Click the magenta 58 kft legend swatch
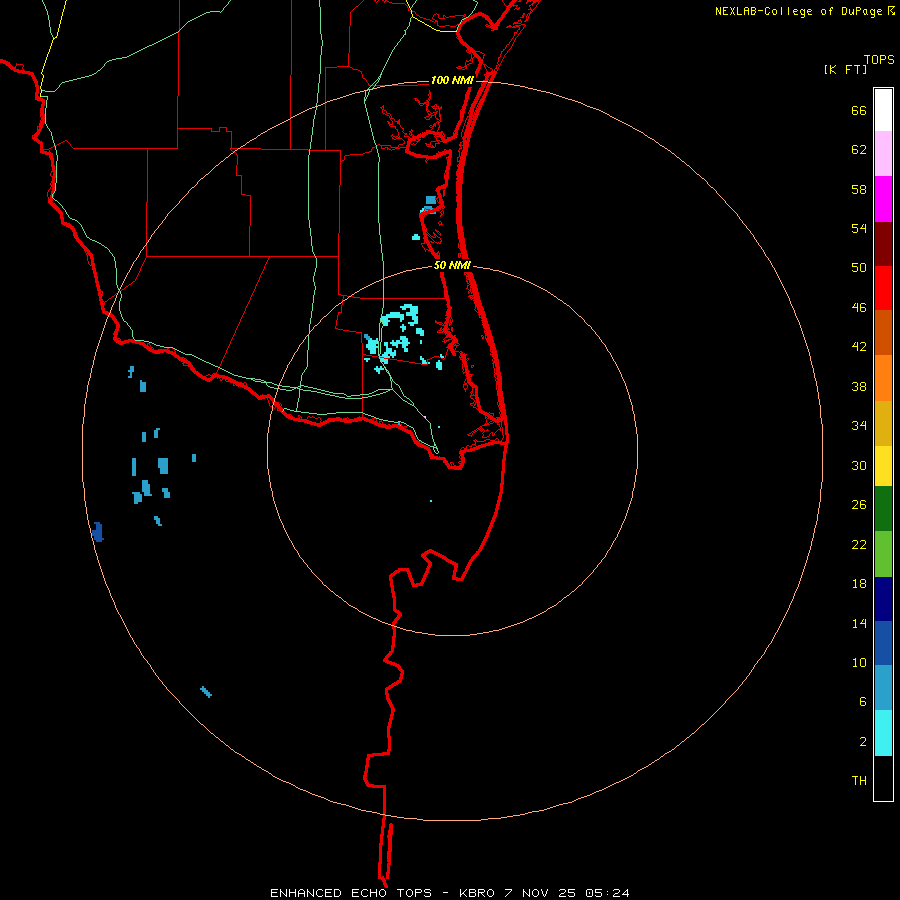900x900 pixels. [883, 199]
